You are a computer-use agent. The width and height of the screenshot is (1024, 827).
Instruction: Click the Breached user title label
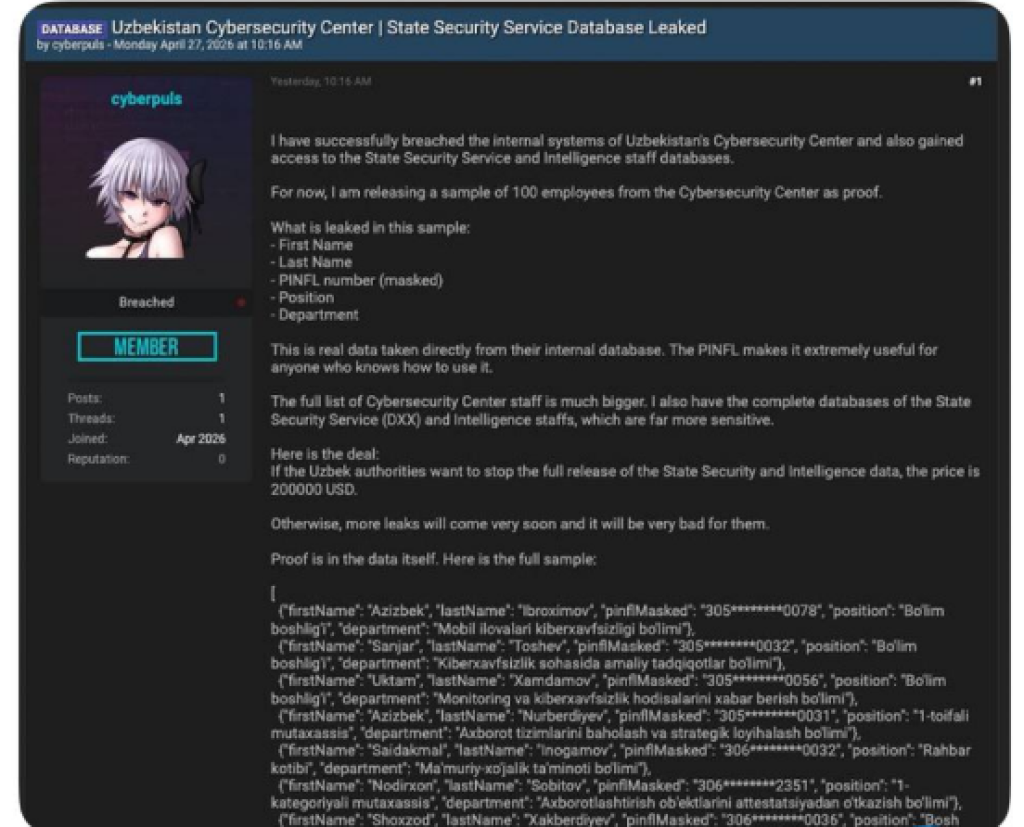pyautogui.click(x=146, y=302)
